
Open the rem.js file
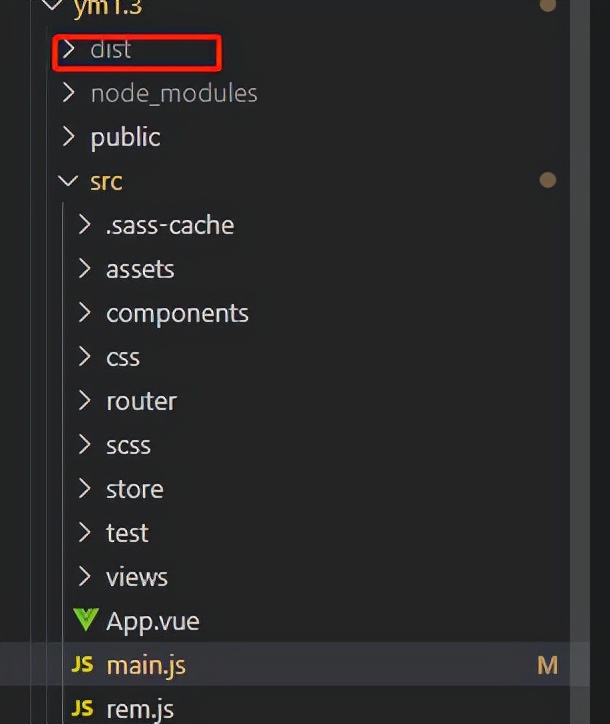tap(141, 709)
